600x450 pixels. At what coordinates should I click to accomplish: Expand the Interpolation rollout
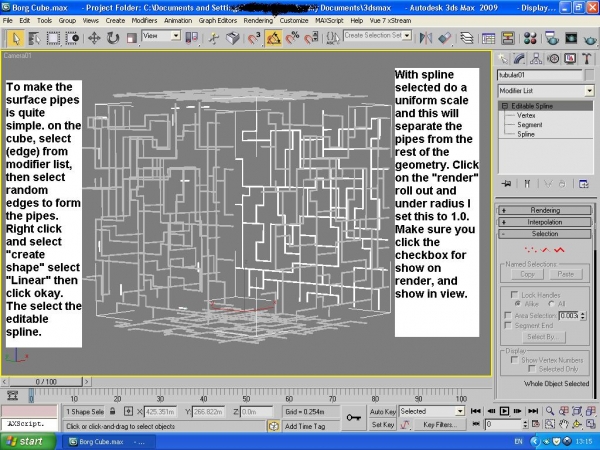(545, 222)
